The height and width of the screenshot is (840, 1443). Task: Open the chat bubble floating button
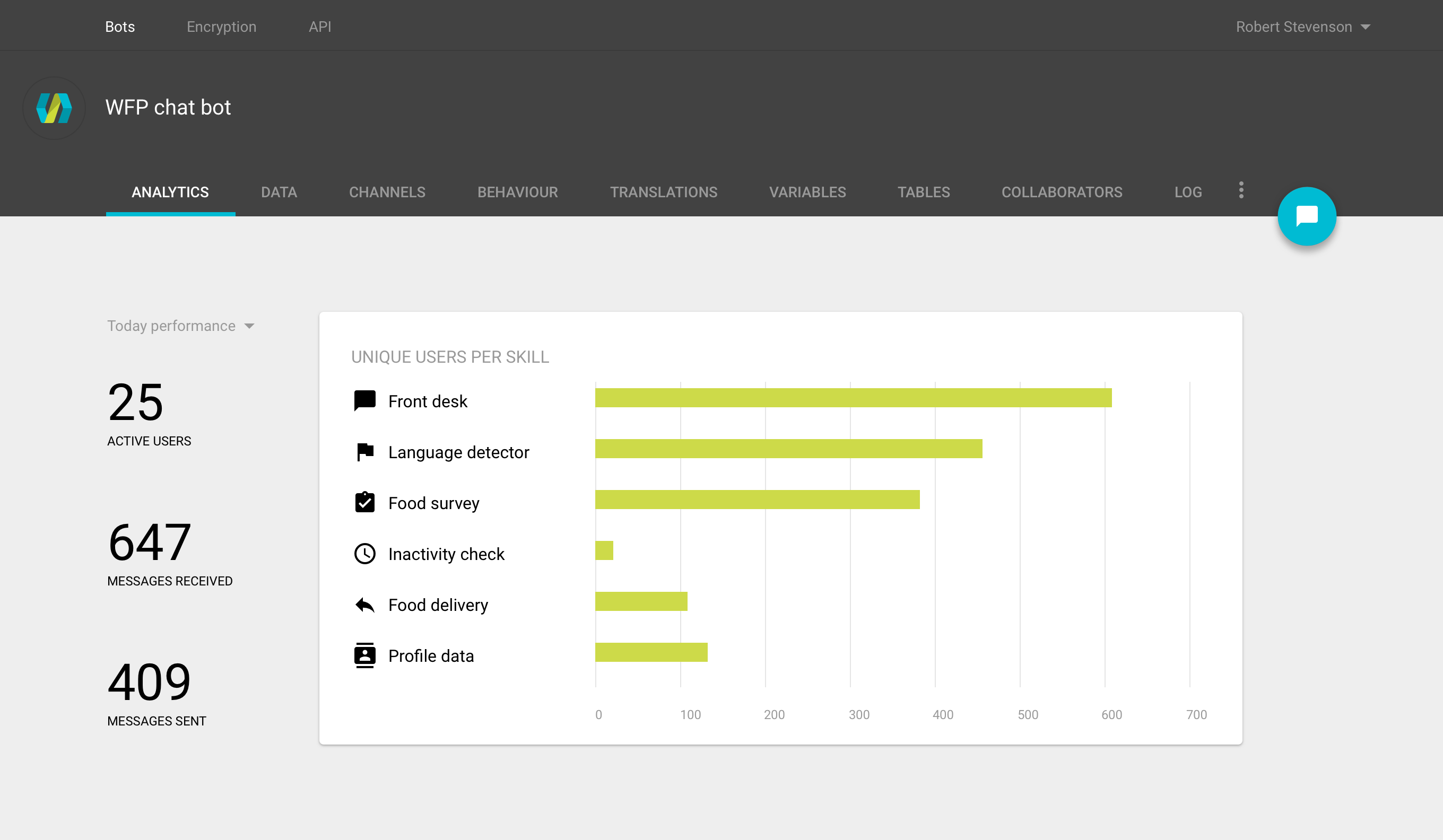[1306, 216]
